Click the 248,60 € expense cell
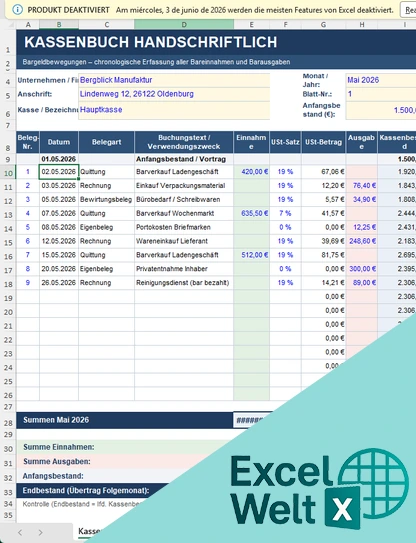 tap(362, 241)
